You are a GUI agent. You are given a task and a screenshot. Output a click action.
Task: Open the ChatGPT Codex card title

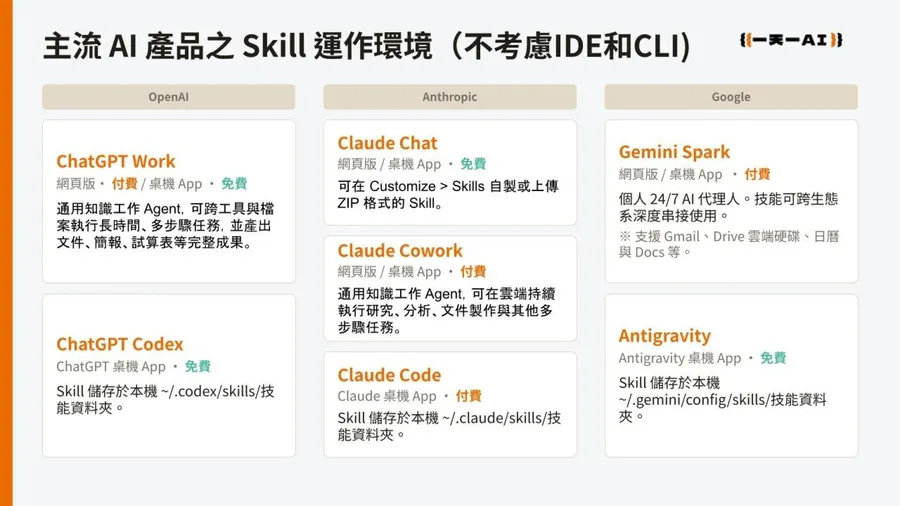tap(119, 344)
